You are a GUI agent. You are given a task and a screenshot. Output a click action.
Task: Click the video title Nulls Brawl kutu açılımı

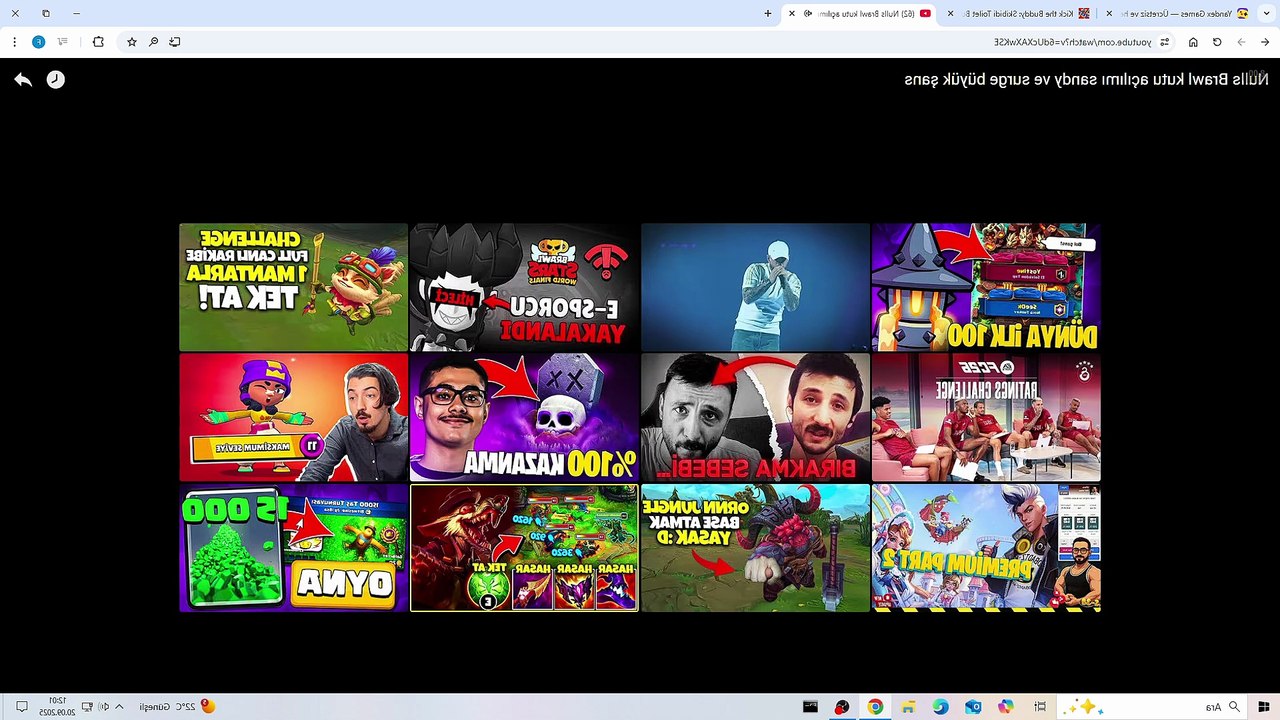point(1086,80)
